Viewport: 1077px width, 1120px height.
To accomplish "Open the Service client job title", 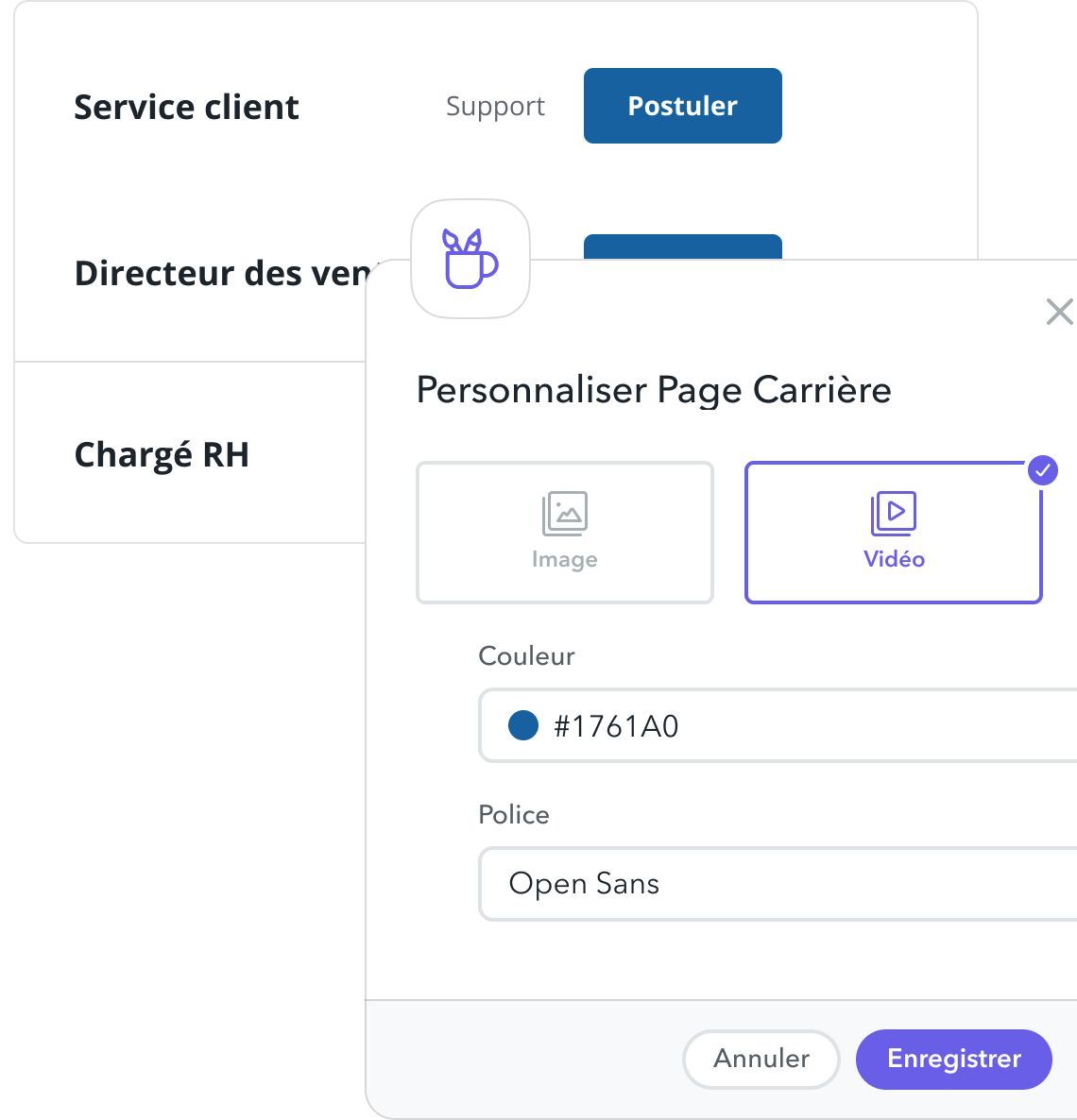I will click(x=186, y=107).
